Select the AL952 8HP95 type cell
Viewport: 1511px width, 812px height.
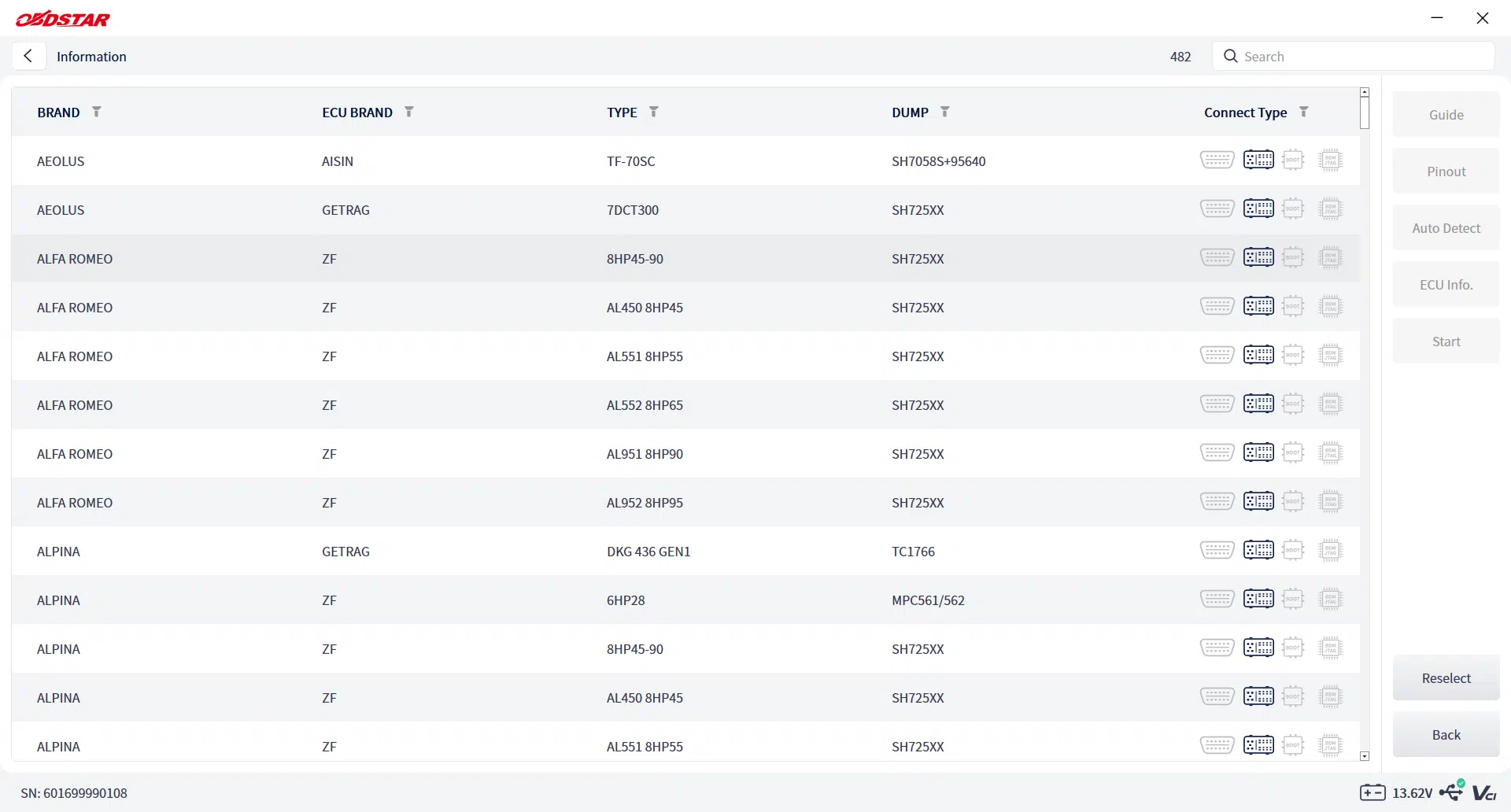coord(645,503)
